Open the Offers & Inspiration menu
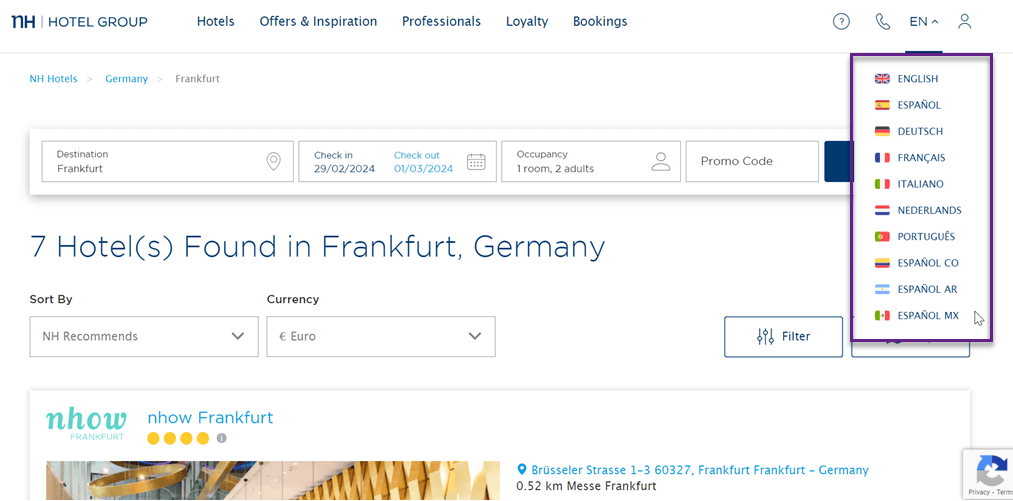This screenshot has height=501, width=1013. tap(319, 21)
